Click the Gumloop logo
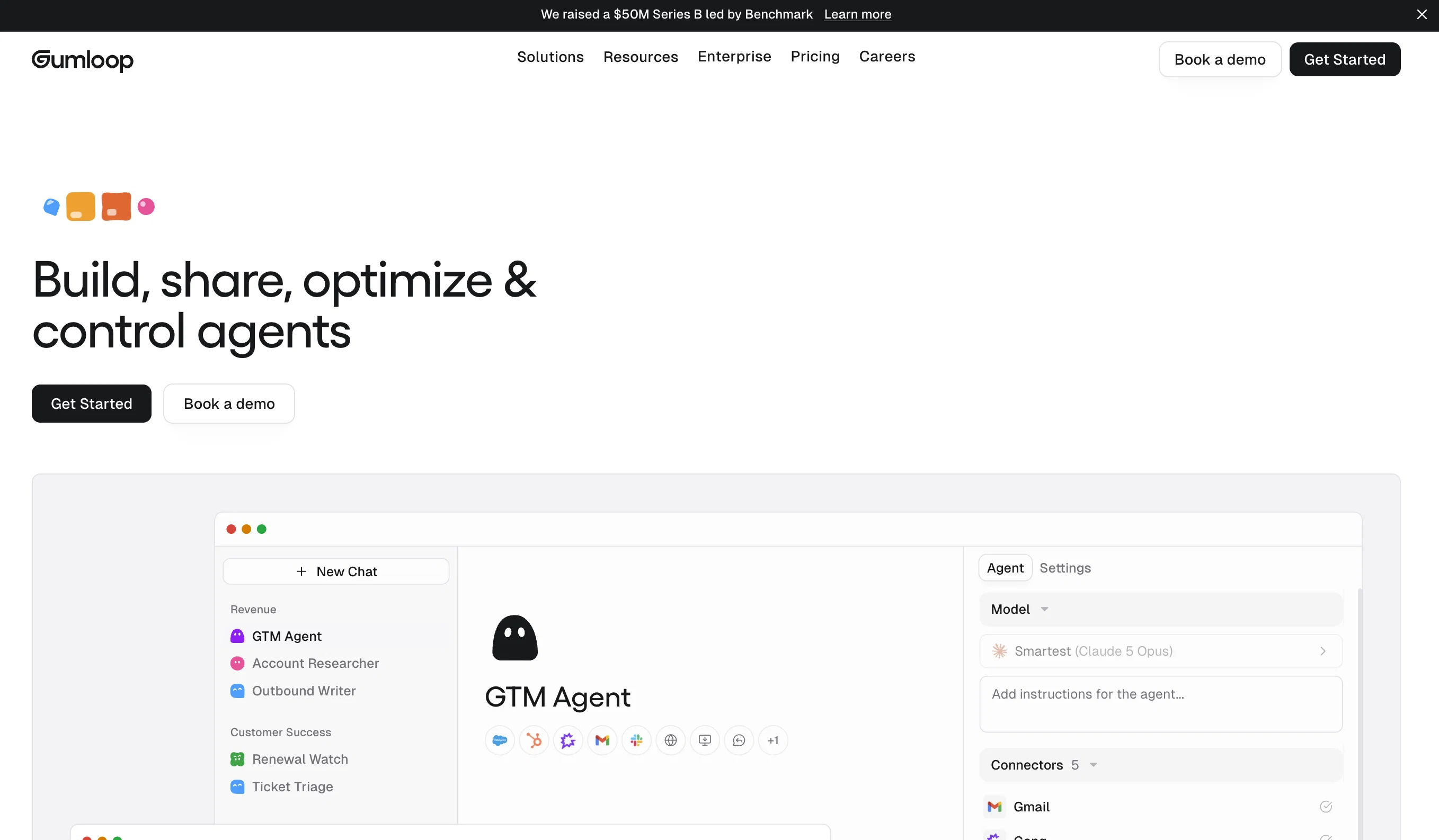This screenshot has height=840, width=1439. pyautogui.click(x=82, y=60)
